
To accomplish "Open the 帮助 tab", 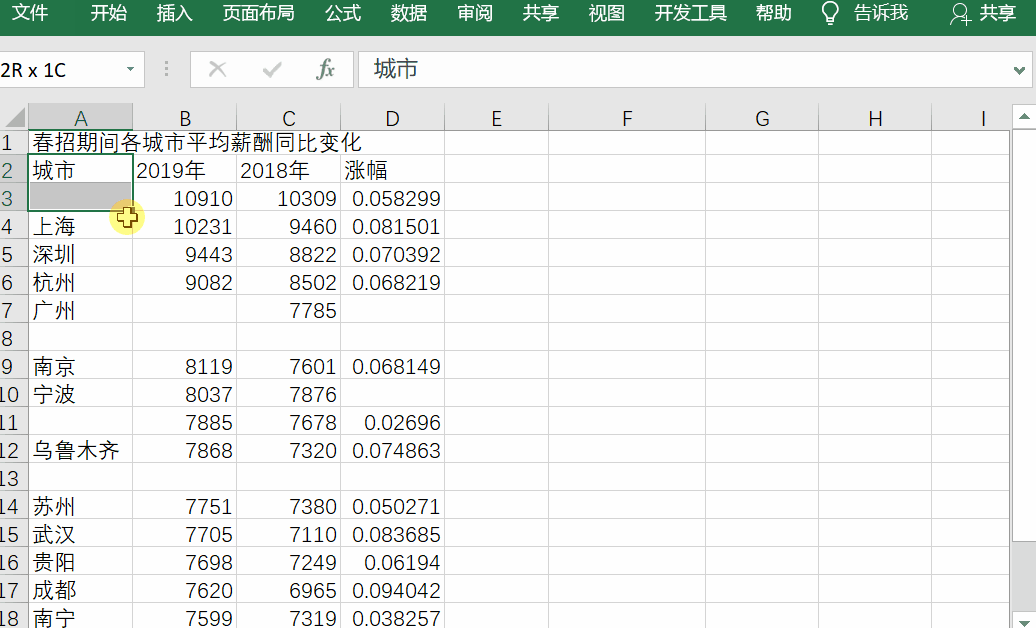I will tap(774, 13).
